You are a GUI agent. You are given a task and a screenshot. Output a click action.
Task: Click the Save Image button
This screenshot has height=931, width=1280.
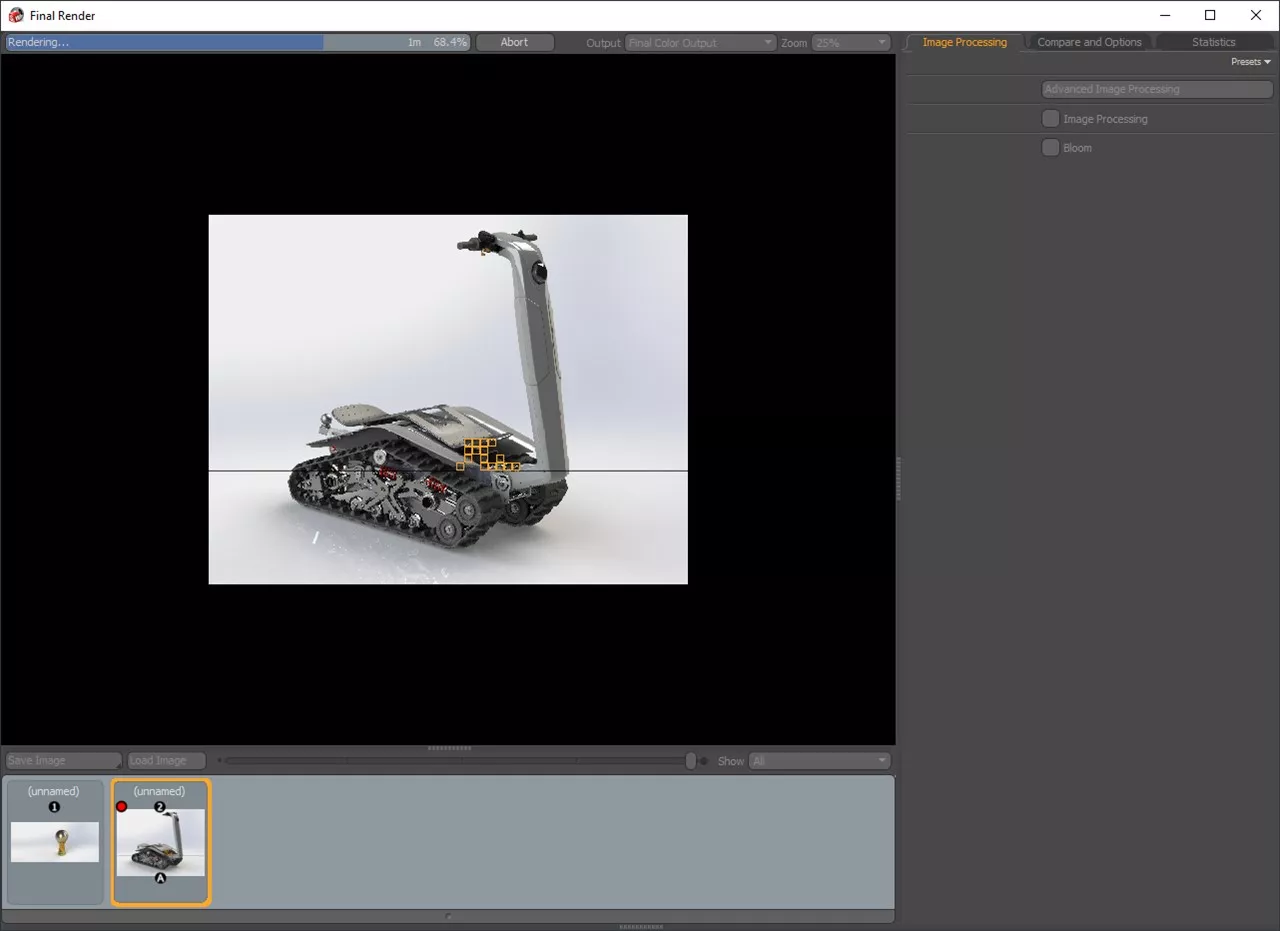point(61,760)
